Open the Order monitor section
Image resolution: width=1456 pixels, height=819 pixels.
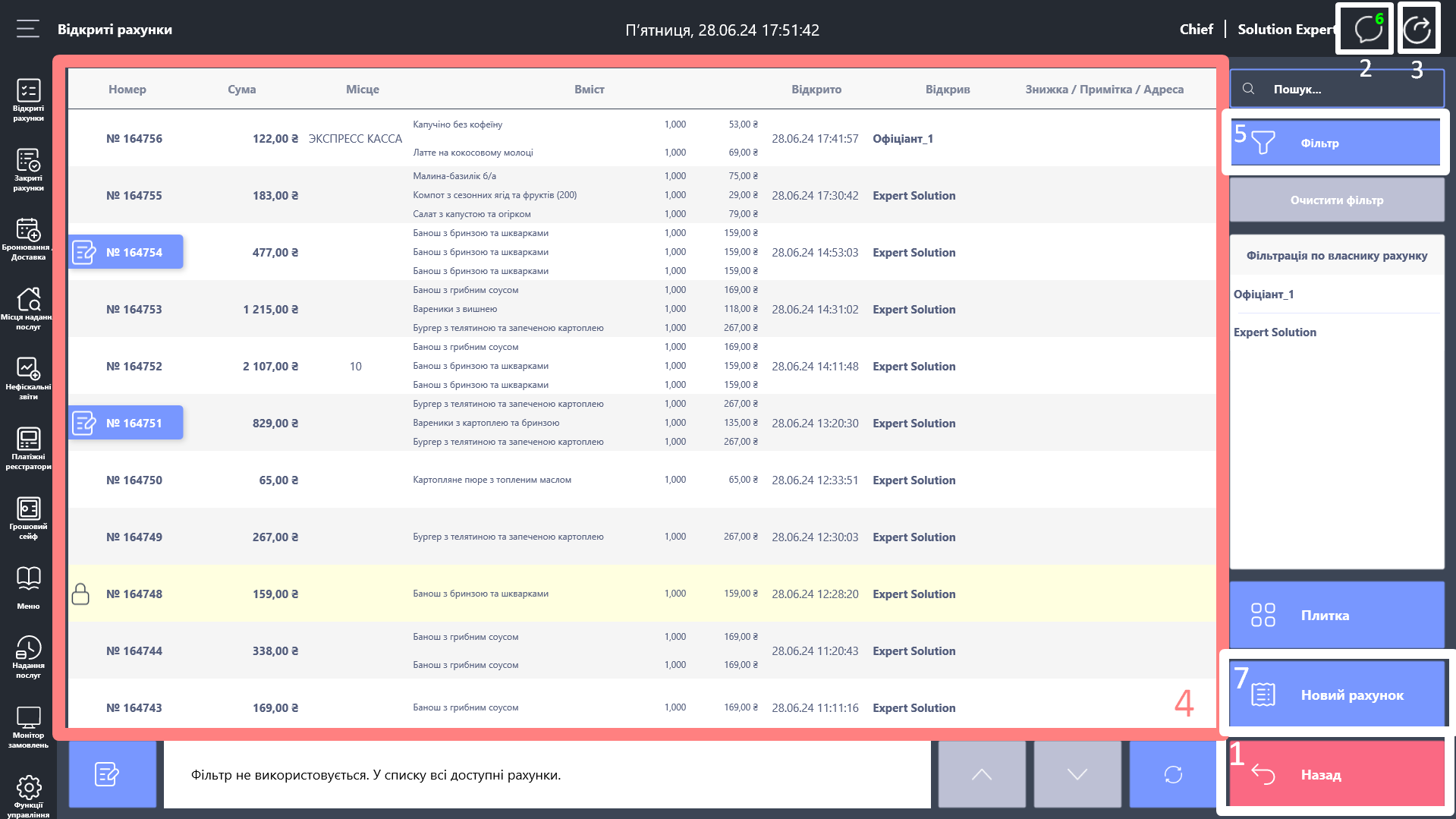click(28, 726)
